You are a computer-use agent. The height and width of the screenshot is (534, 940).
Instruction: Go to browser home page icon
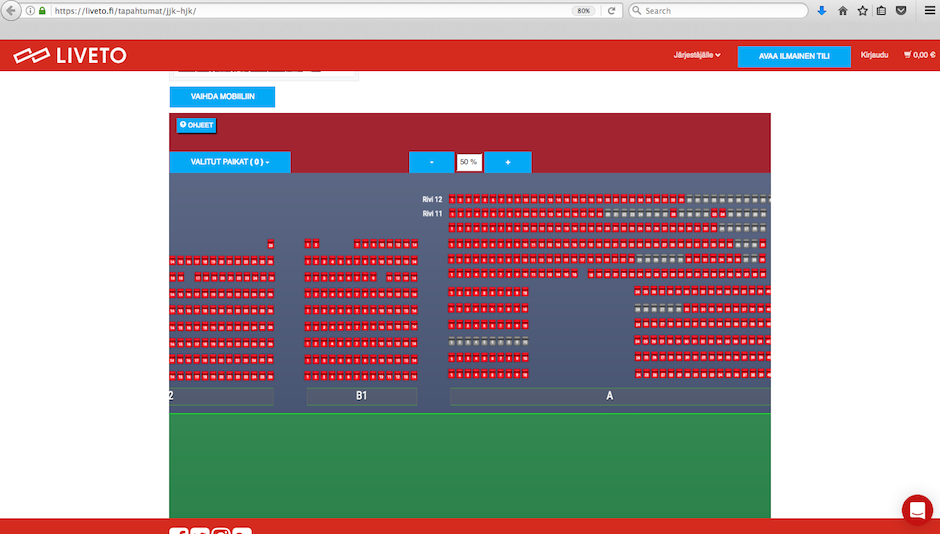point(842,11)
